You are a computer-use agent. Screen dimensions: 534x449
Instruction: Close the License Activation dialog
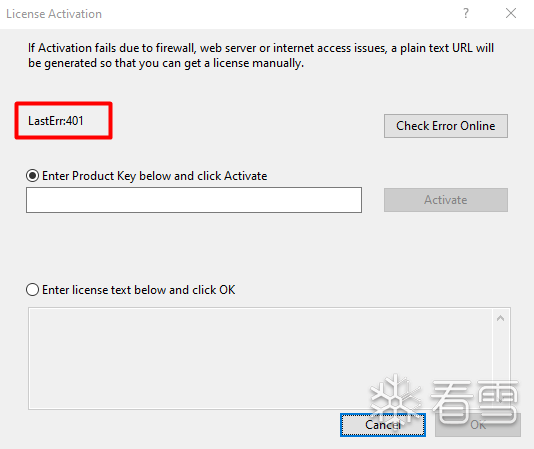511,14
